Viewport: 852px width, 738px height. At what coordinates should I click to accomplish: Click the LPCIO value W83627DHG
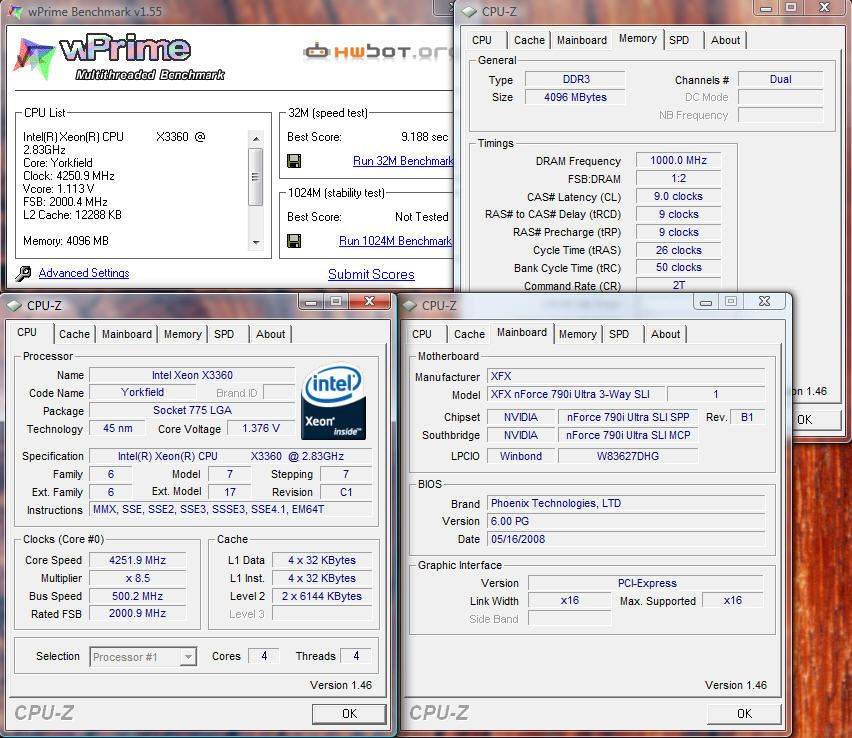pyautogui.click(x=628, y=456)
